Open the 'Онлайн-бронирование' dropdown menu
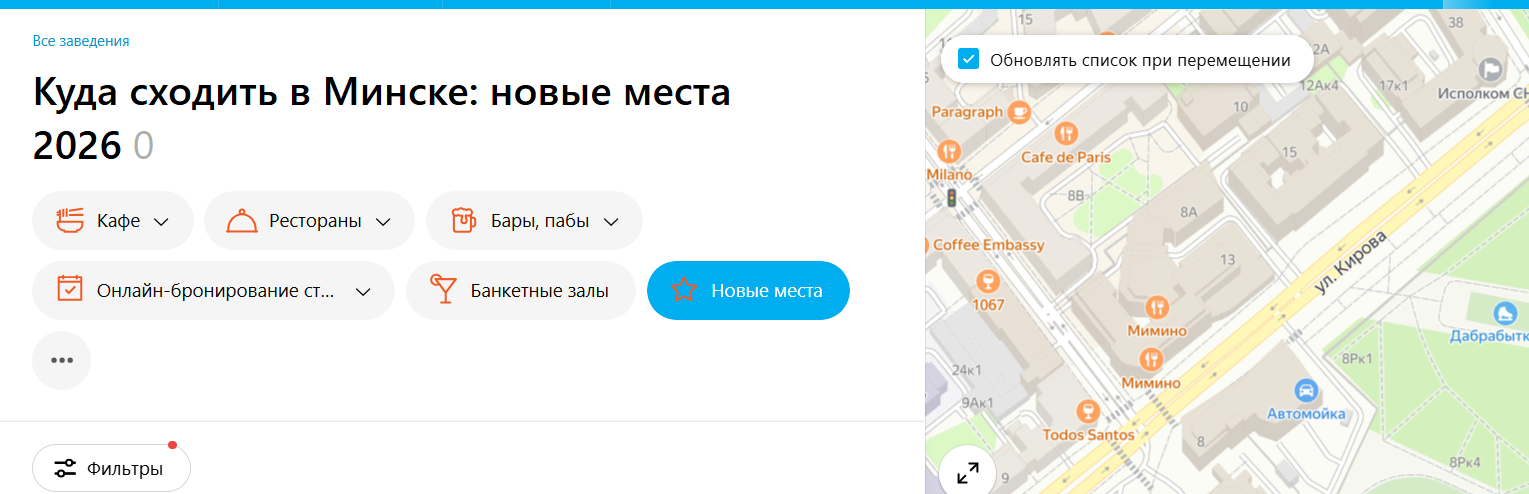This screenshot has width=1529, height=494. coord(213,291)
